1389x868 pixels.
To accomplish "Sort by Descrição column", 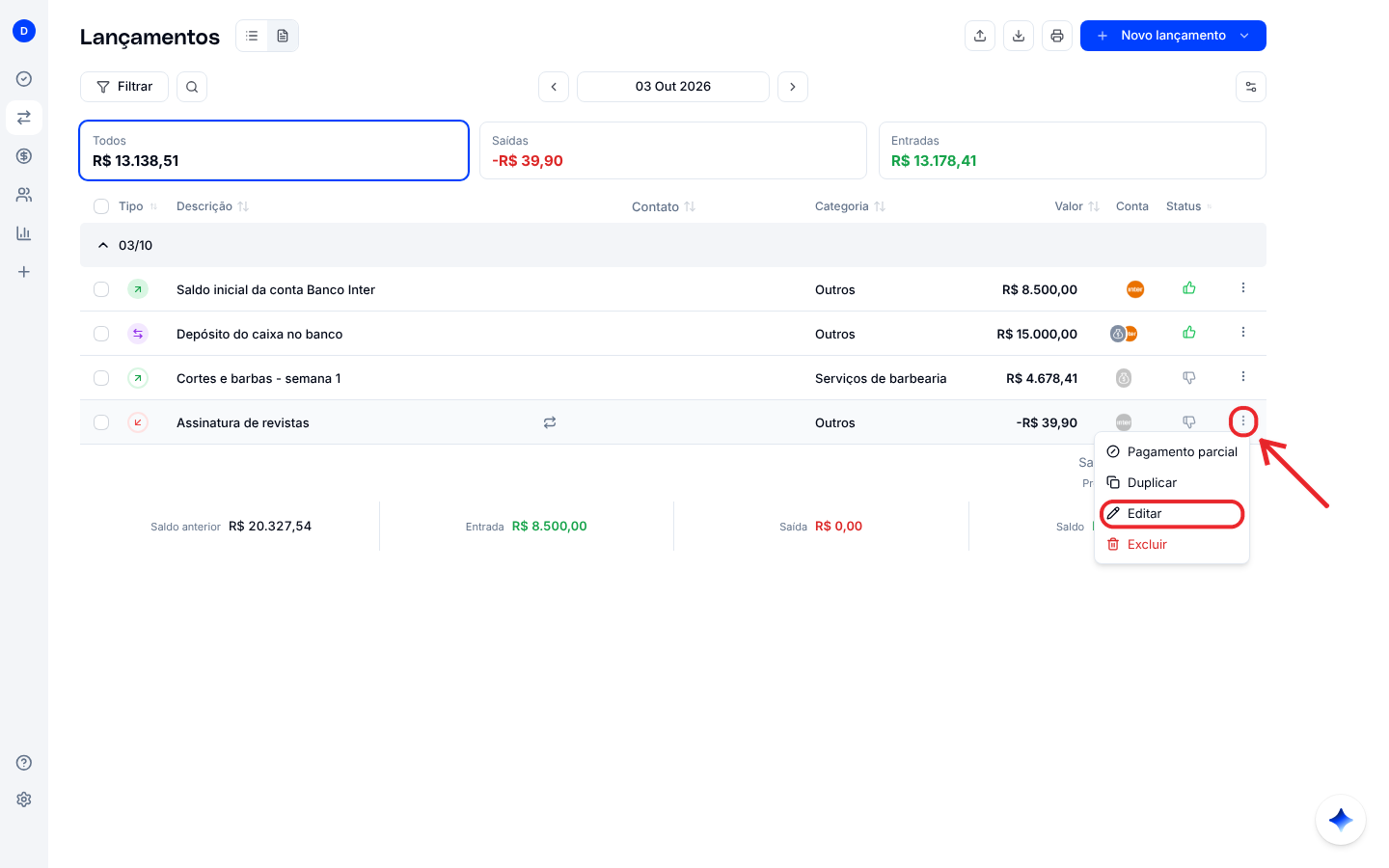I will click(x=213, y=206).
